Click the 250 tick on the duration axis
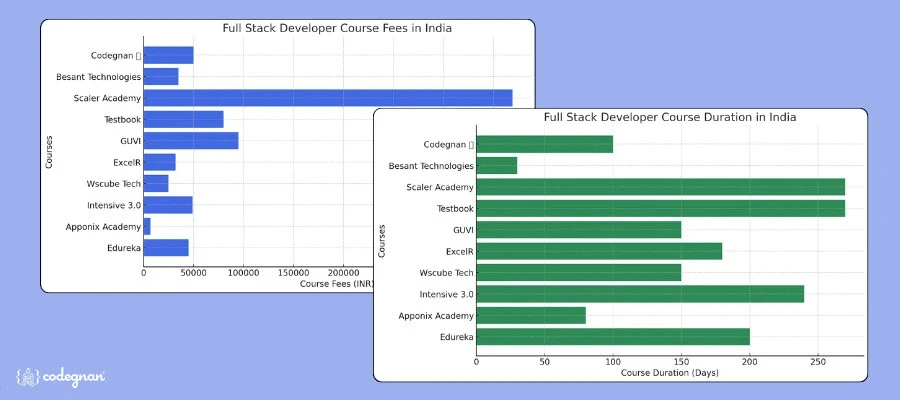 click(818, 362)
